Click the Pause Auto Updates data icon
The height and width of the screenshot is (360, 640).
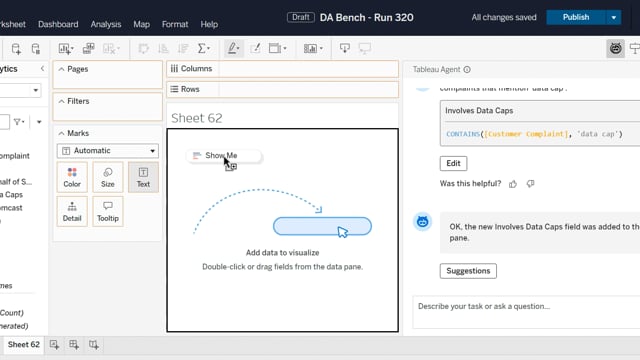pos(36,49)
